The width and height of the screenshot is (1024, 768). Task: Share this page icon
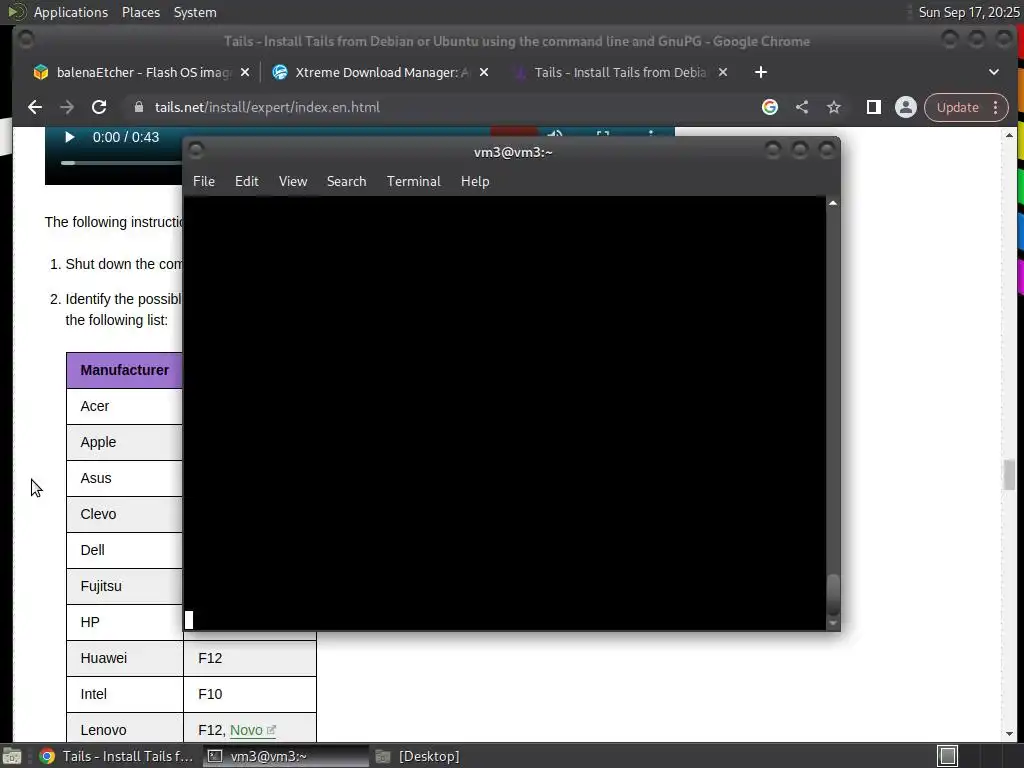tap(802, 107)
